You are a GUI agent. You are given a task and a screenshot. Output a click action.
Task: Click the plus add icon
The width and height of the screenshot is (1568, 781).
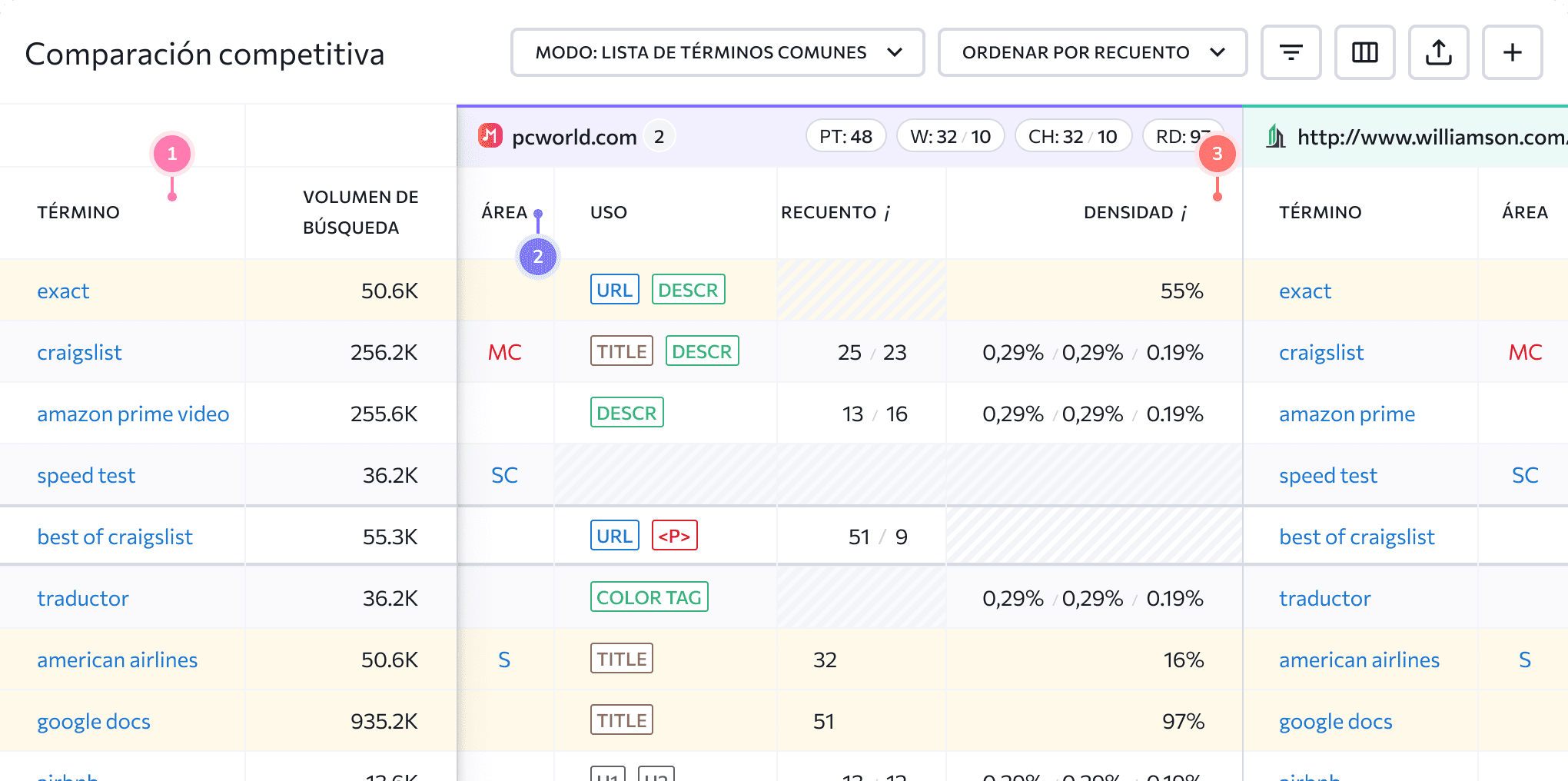pyautogui.click(x=1512, y=52)
